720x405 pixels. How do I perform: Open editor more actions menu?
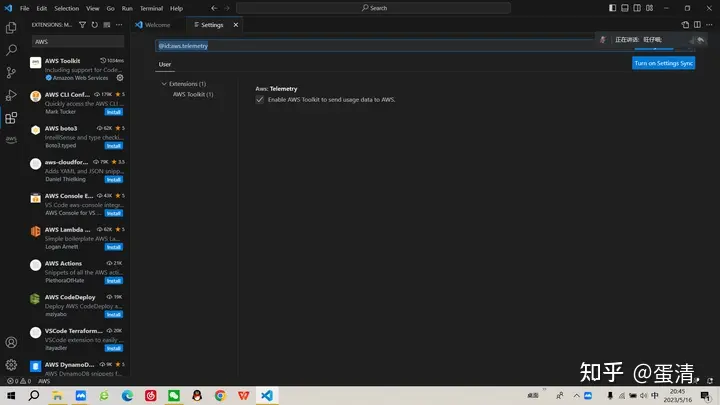tap(709, 25)
